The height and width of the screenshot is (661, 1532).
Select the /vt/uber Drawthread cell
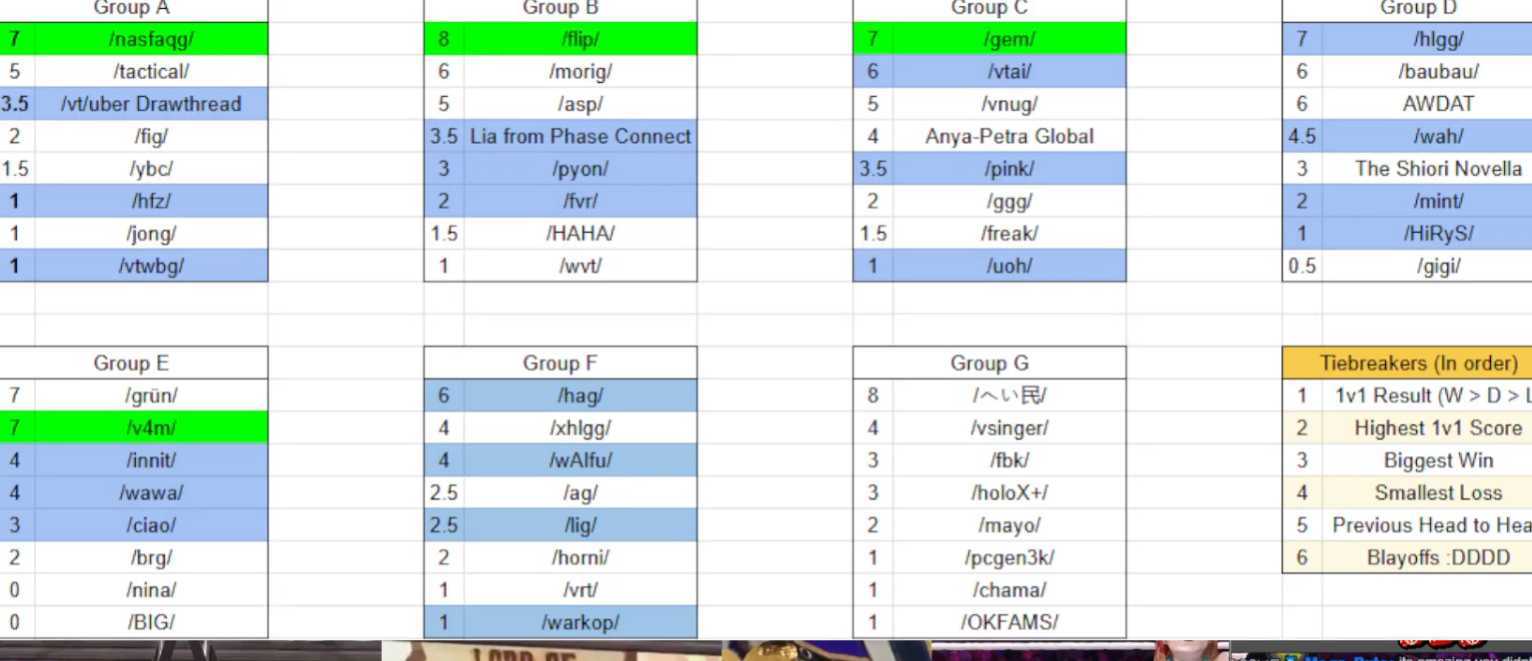click(x=151, y=104)
